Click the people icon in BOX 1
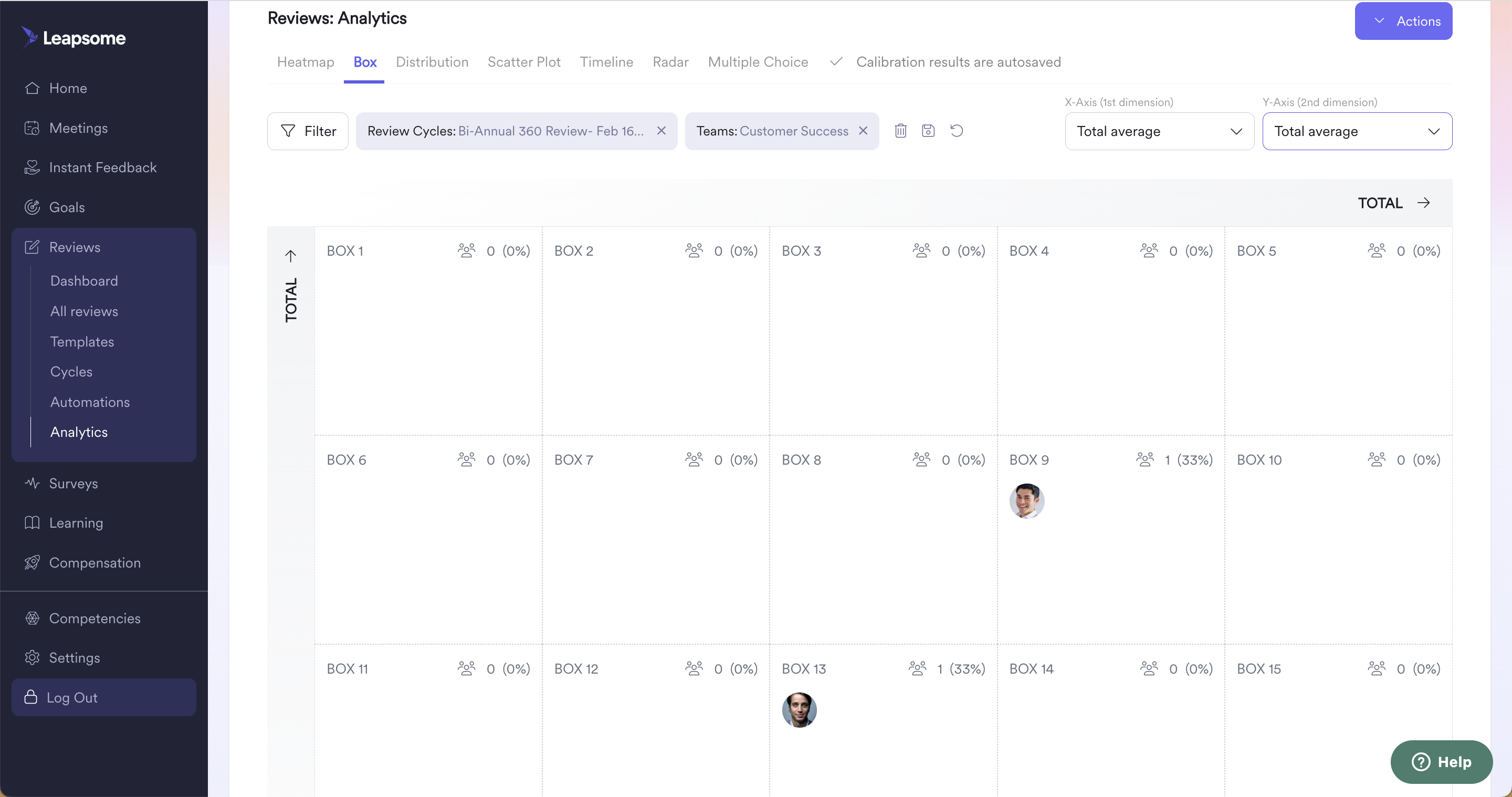 coord(467,250)
